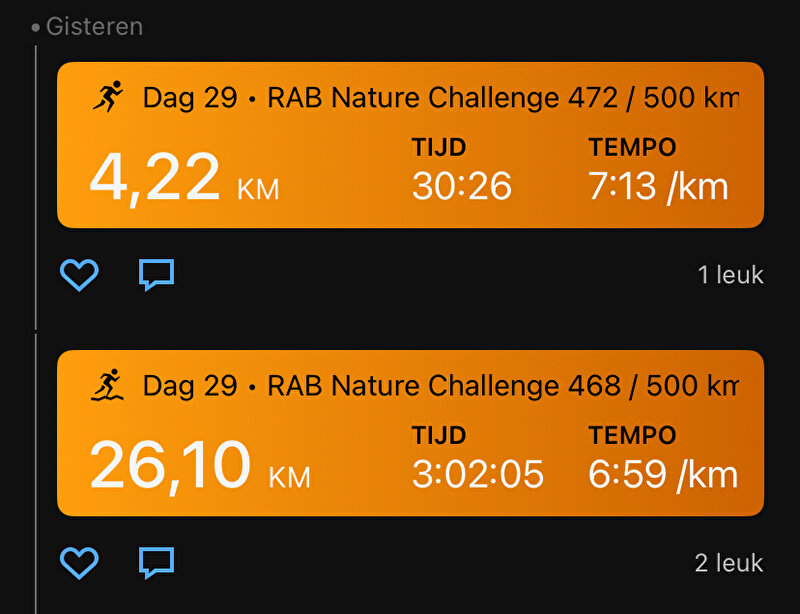This screenshot has height=614, width=800.
Task: Tap the TIJD 30:26 value
Action: [x=462, y=186]
